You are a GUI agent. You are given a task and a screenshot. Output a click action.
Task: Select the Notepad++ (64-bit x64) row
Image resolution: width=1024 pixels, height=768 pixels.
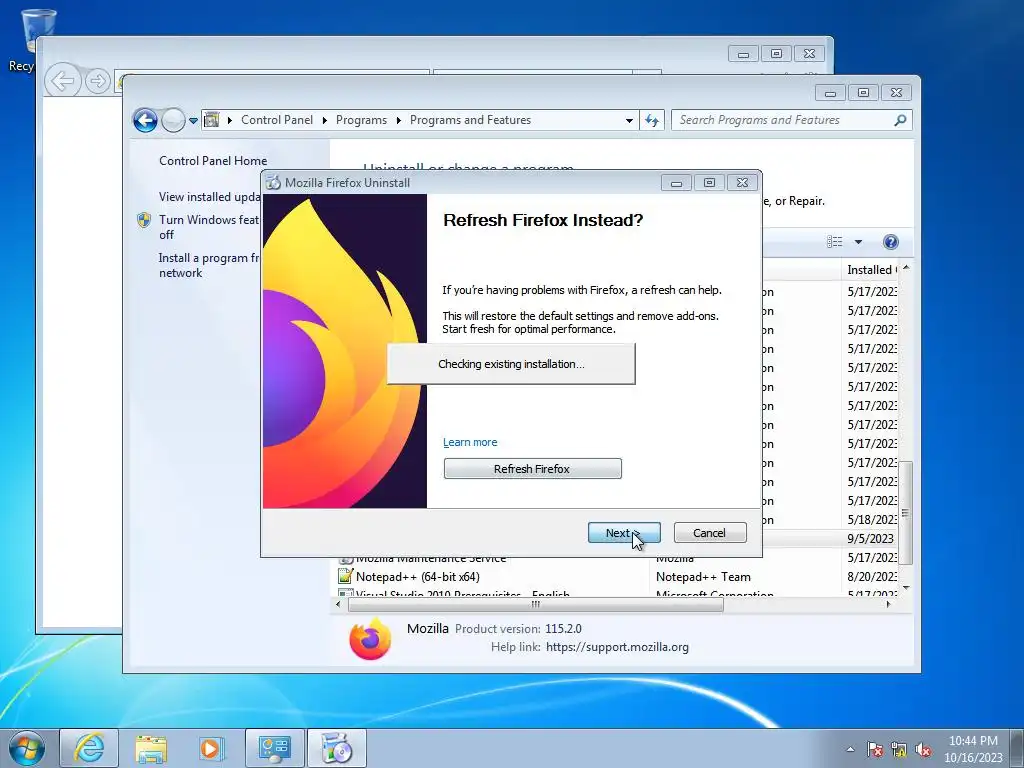point(617,577)
